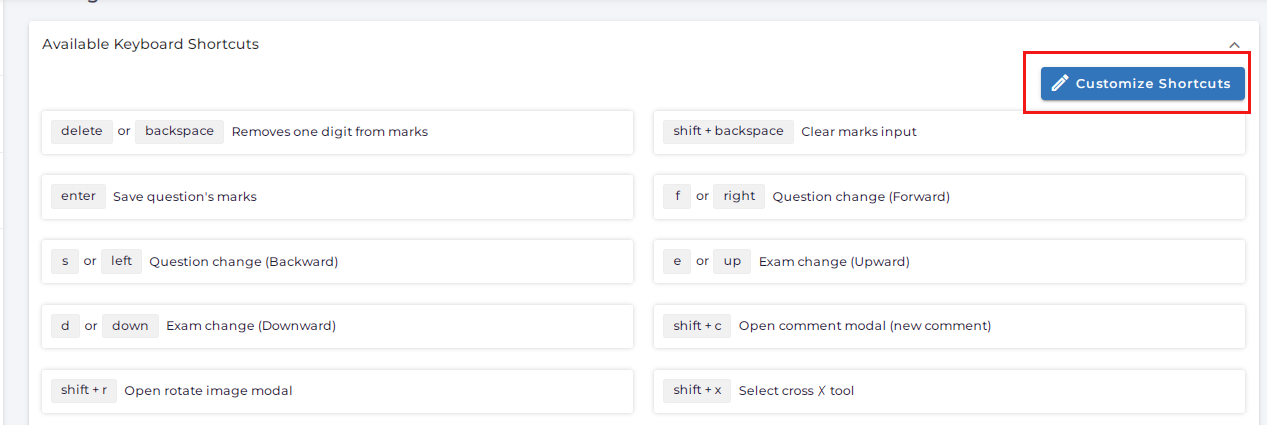
Task: Click the e key badge
Action: (x=677, y=261)
